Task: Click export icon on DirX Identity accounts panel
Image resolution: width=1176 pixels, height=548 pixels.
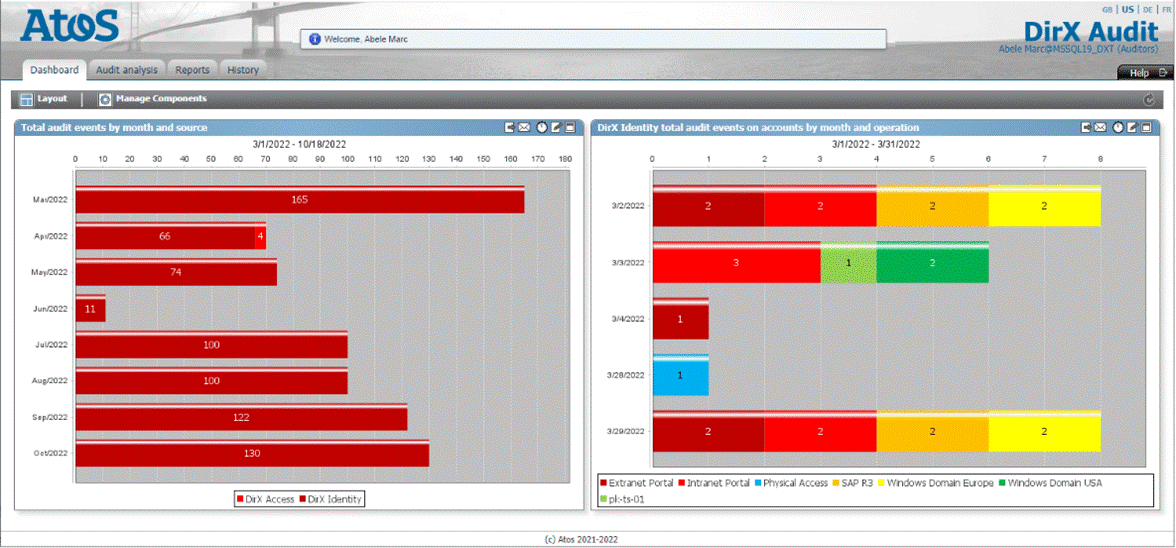Action: click(1086, 128)
